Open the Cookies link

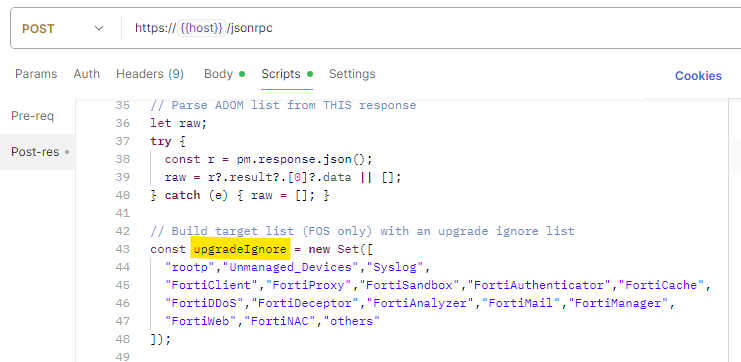tap(698, 76)
